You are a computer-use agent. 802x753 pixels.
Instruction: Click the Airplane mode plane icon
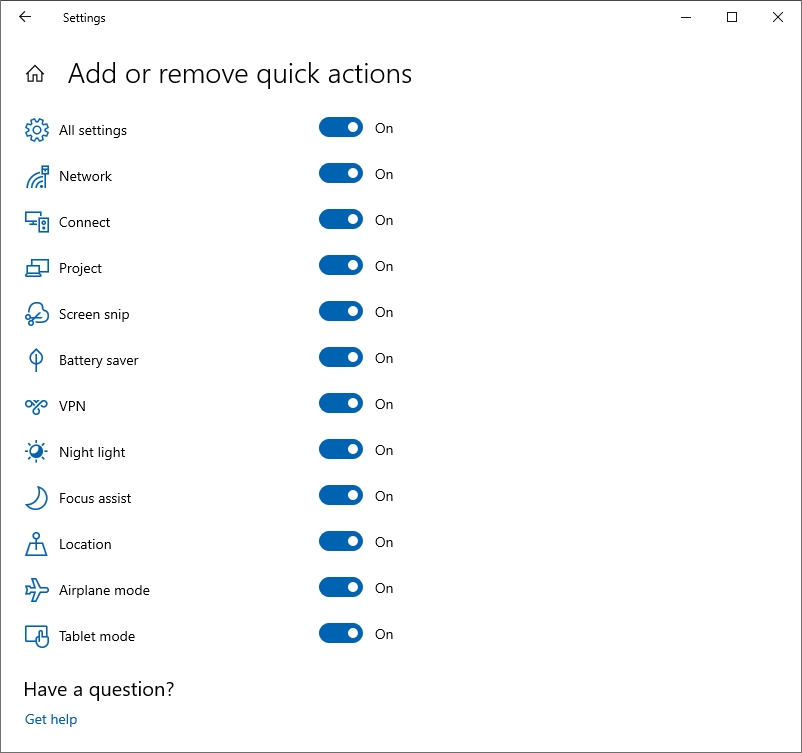click(x=37, y=590)
